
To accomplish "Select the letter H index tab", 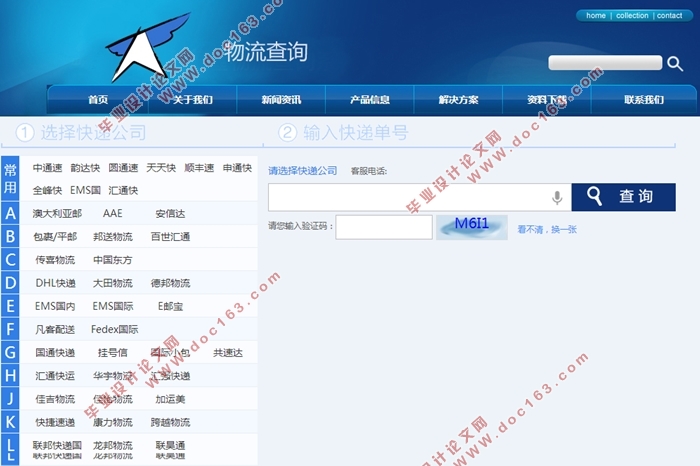I will tap(10, 376).
